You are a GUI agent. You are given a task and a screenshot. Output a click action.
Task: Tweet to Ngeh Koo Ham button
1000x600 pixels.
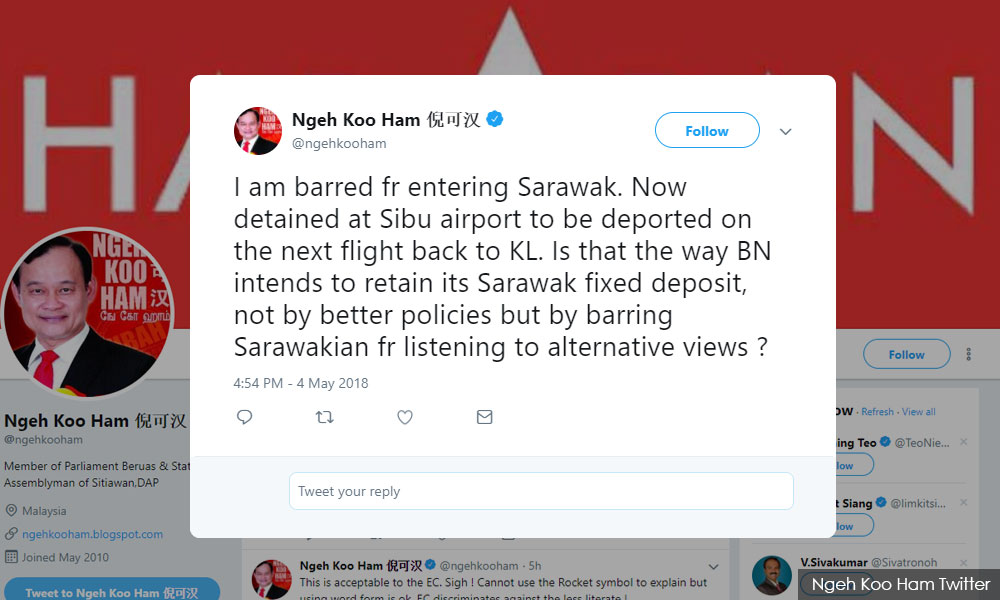pyautogui.click(x=112, y=590)
